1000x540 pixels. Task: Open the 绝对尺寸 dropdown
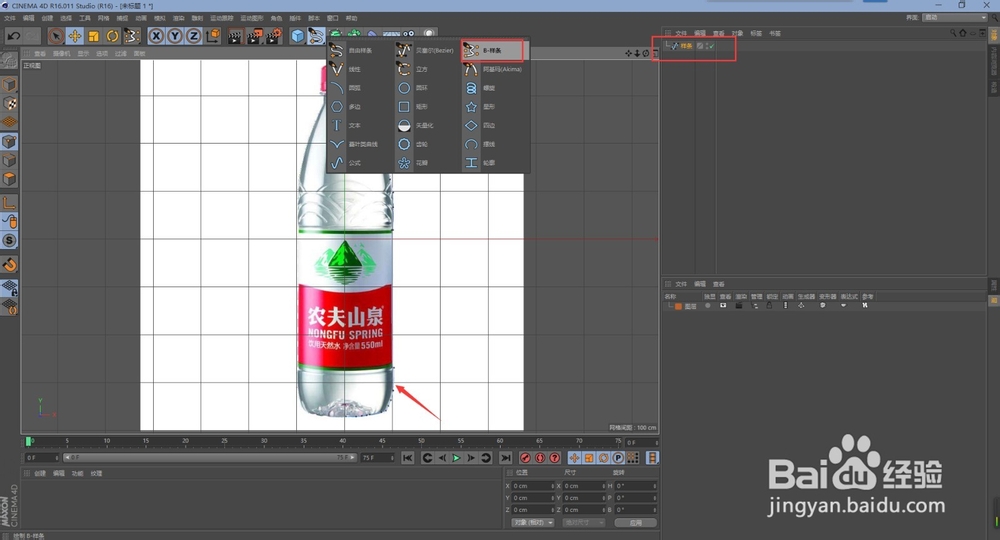584,522
